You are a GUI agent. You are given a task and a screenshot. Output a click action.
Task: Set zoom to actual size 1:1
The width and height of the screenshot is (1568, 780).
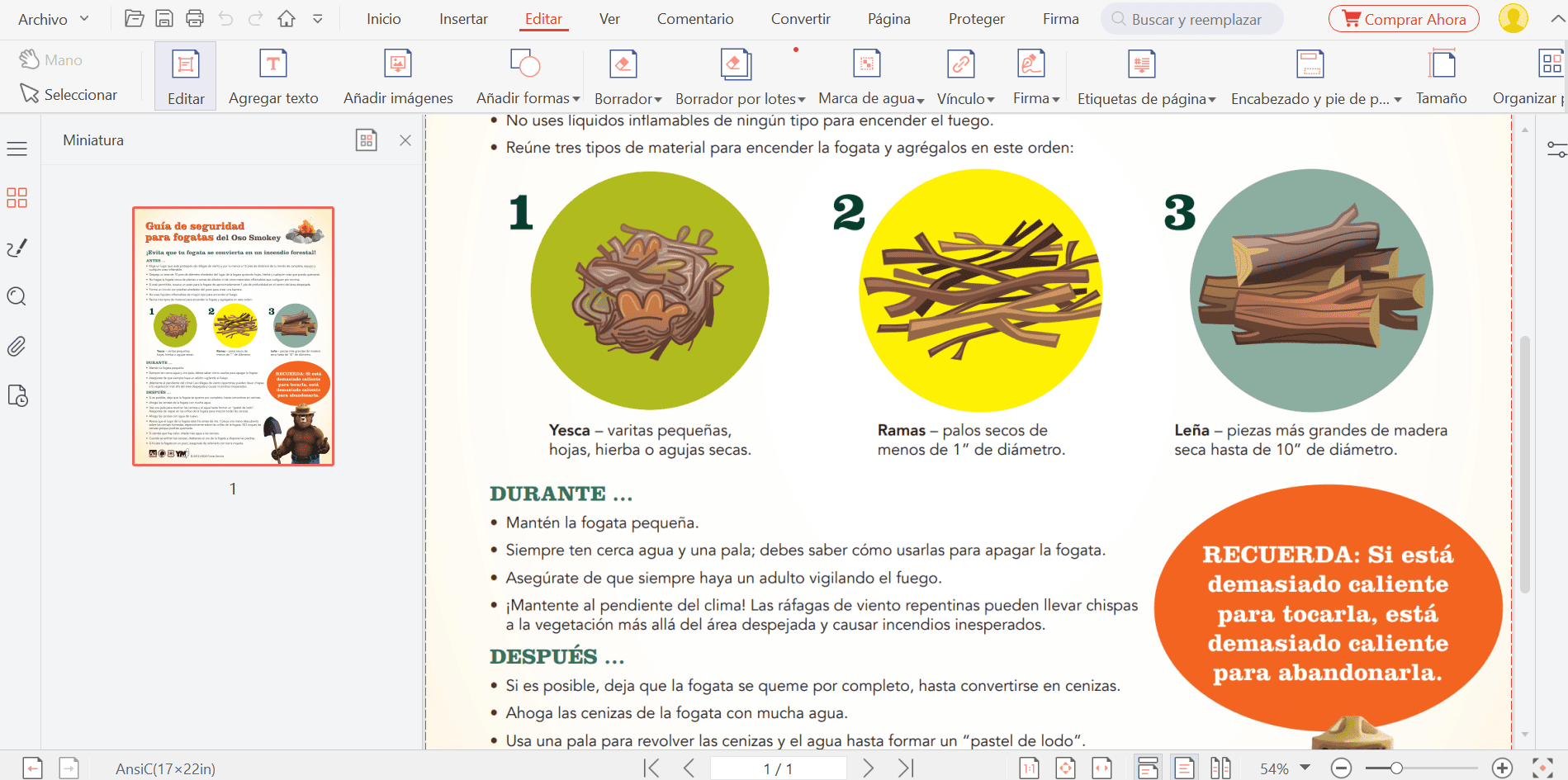pos(1029,768)
